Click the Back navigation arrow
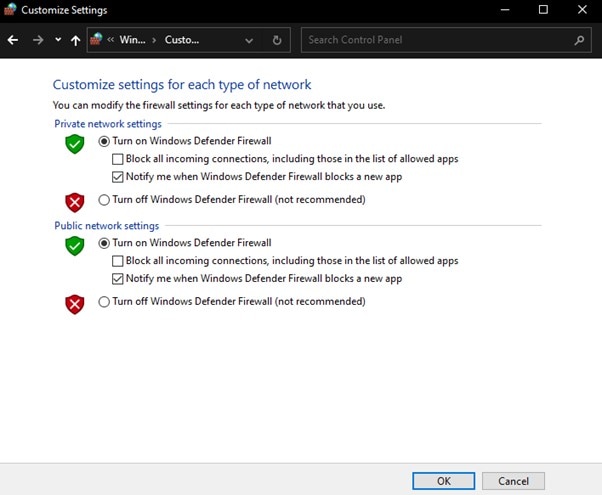 [13, 41]
